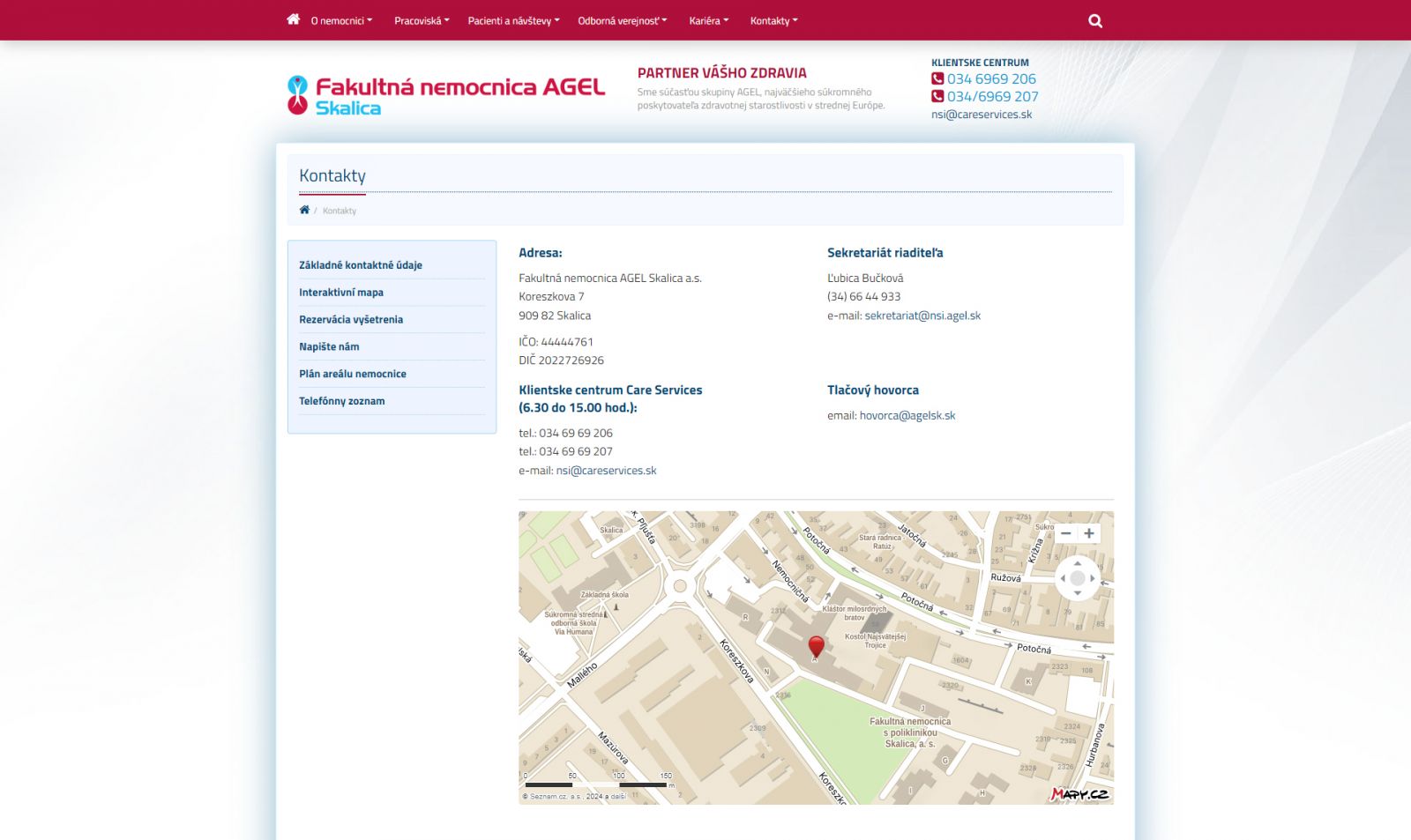Open the Kontakty menu in navbar
Viewport: 1411px width, 840px height.
click(x=773, y=21)
